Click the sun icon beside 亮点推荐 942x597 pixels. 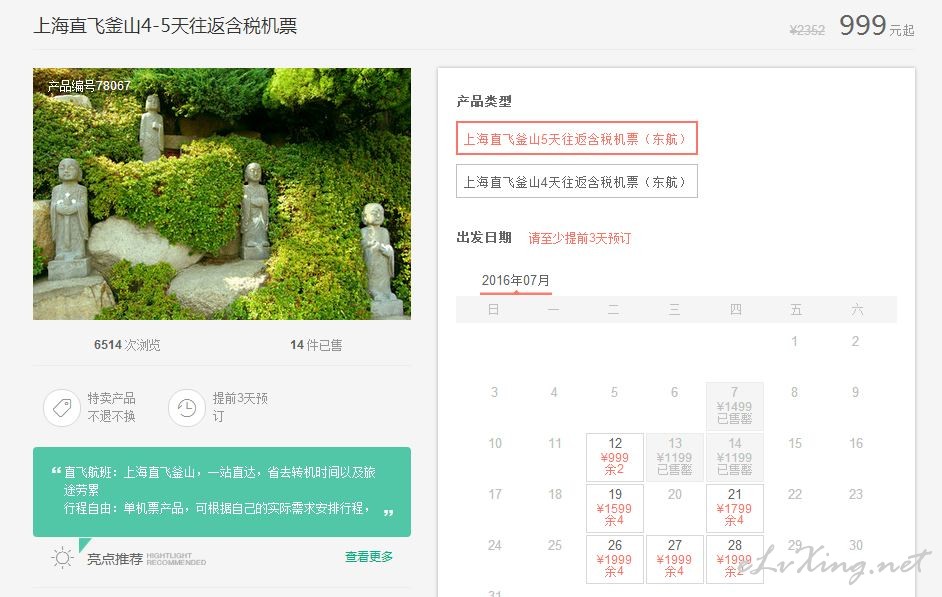click(x=62, y=558)
